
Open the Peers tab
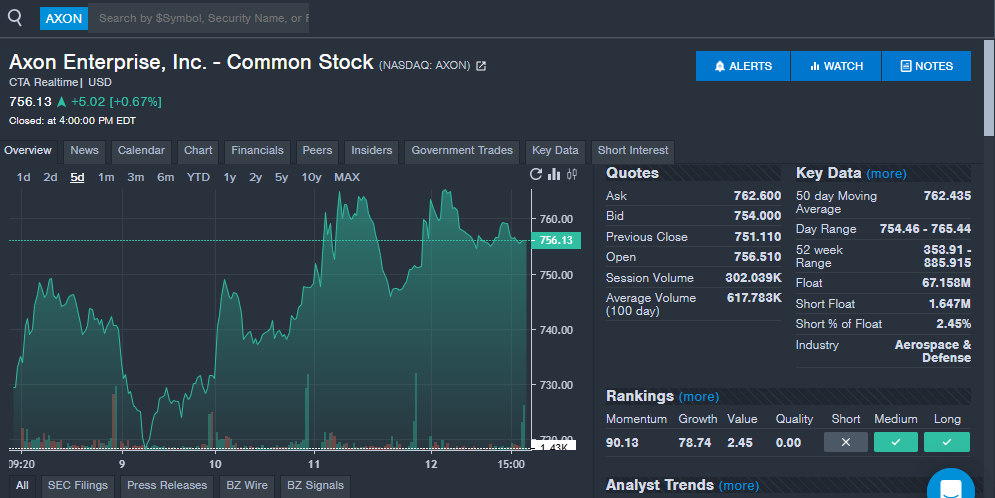(x=317, y=151)
